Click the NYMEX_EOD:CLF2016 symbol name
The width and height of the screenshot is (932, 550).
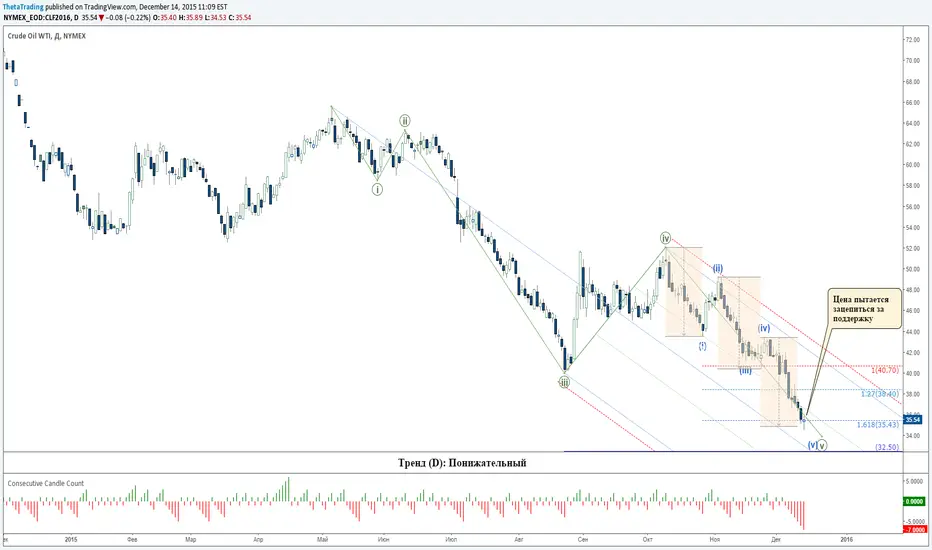click(x=37, y=18)
